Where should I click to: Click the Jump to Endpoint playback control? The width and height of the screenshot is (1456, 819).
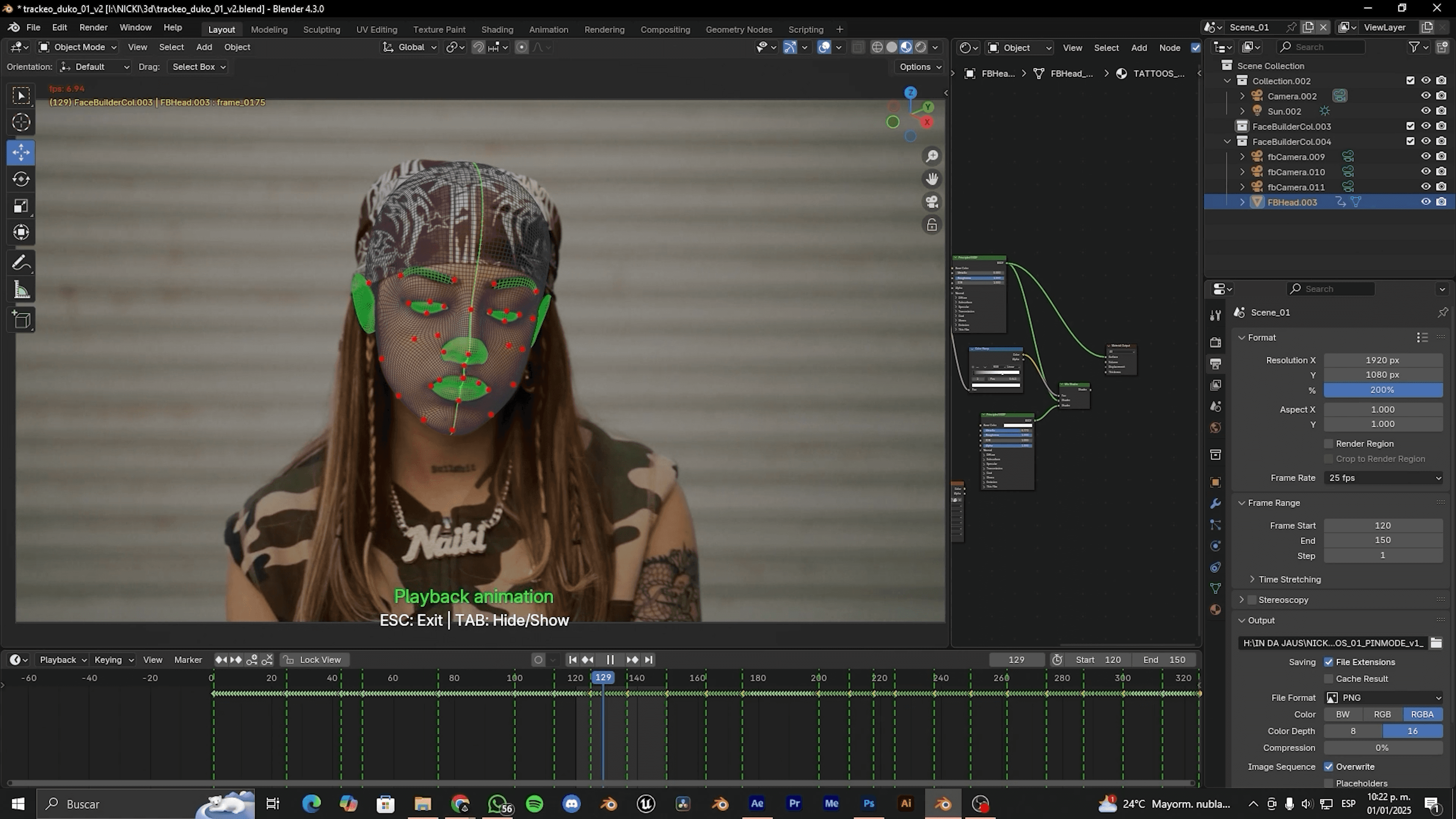point(648,659)
